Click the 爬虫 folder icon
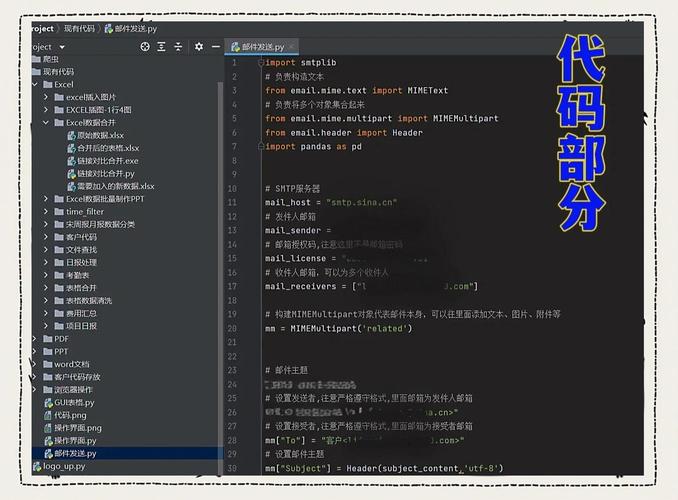 36,59
